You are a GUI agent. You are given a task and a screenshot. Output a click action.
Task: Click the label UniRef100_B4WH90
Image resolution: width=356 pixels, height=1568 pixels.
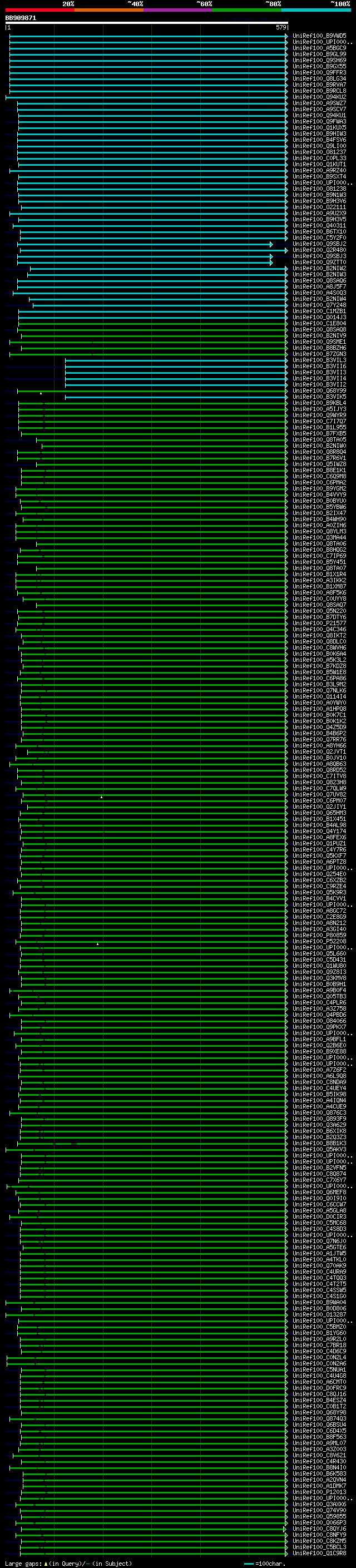pos(319,519)
